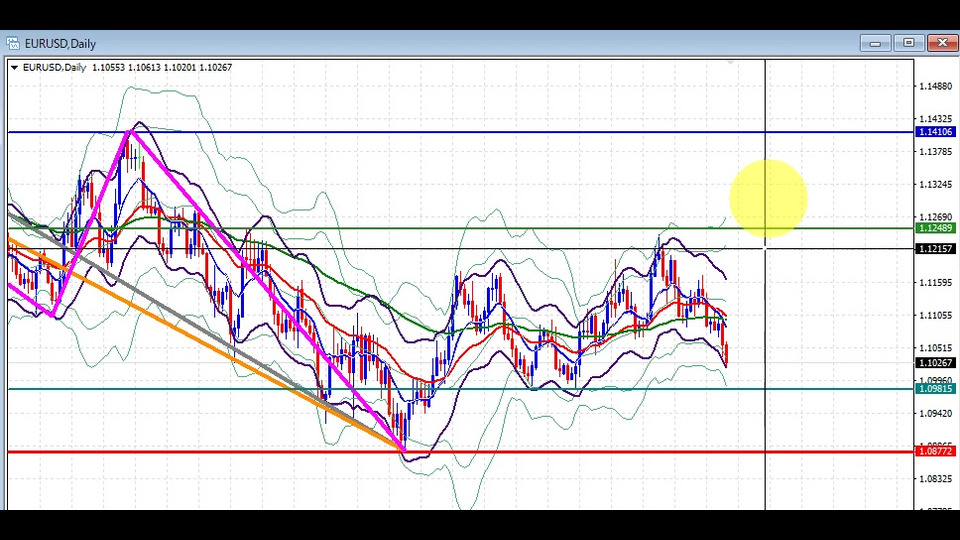Select the teal 1.09815 price label

coord(935,389)
